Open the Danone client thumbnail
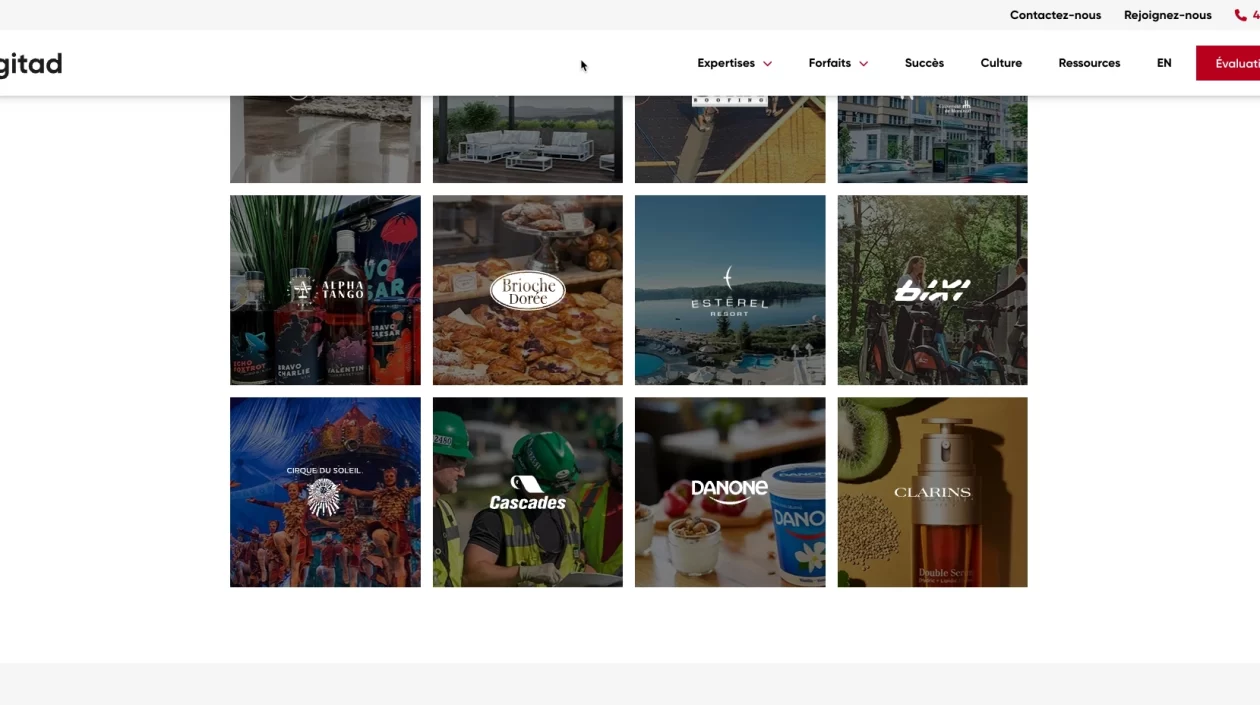The height and width of the screenshot is (705, 1260). tap(730, 492)
